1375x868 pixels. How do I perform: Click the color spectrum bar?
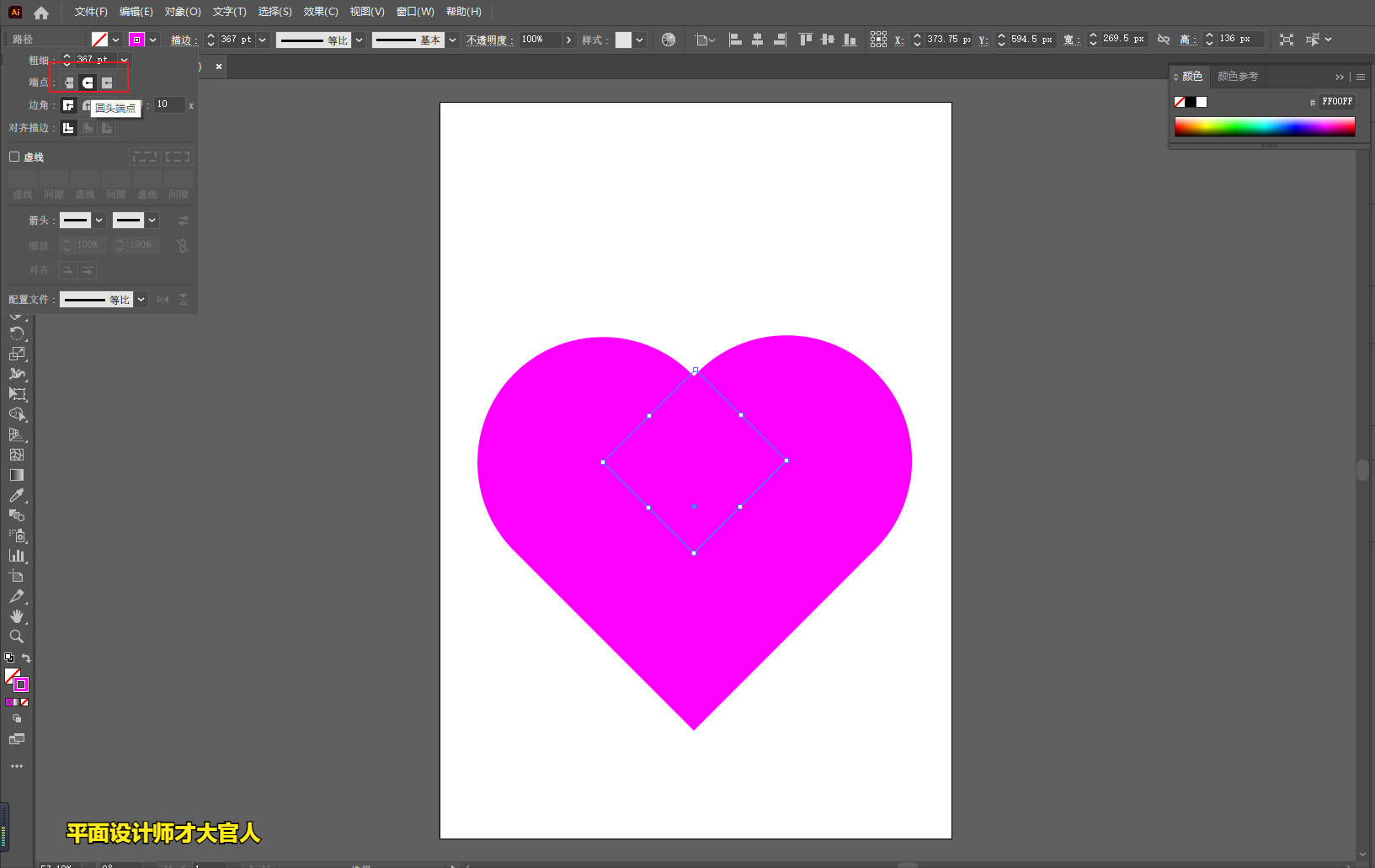(1264, 126)
